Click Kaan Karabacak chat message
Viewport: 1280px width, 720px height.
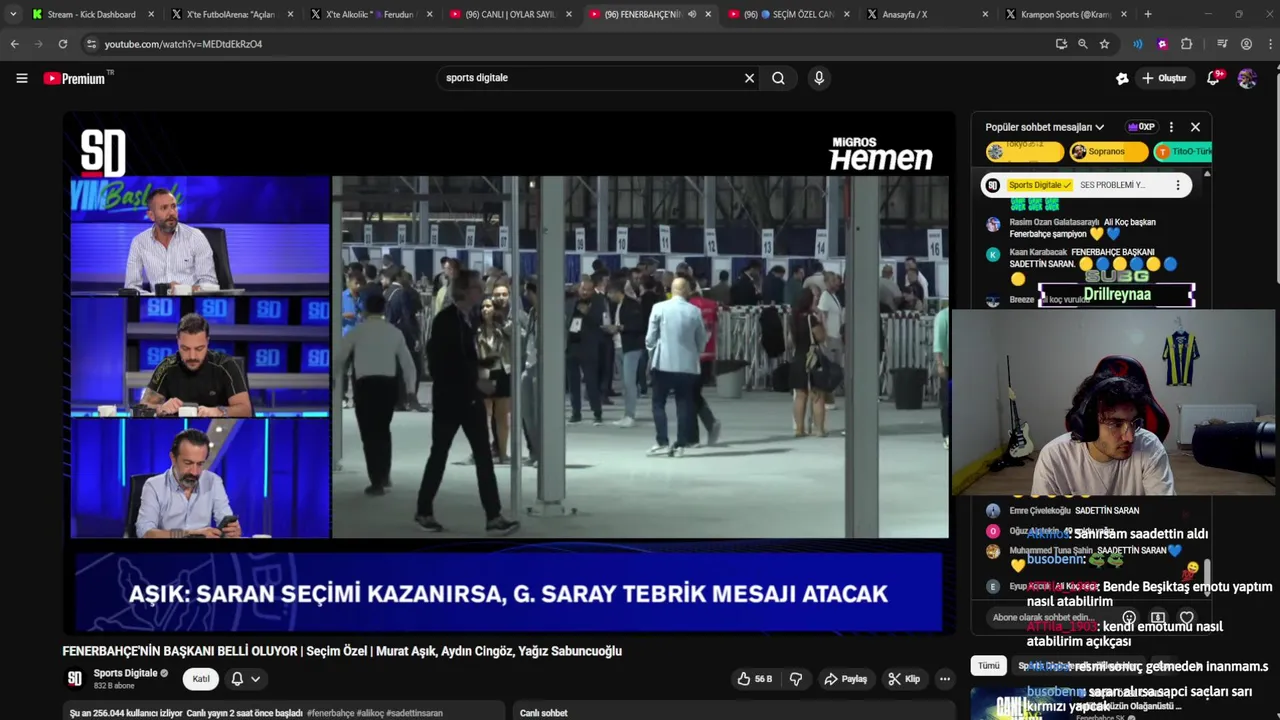(x=1090, y=265)
